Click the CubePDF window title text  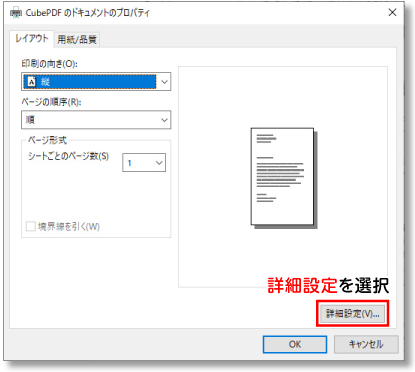pyautogui.click(x=88, y=13)
